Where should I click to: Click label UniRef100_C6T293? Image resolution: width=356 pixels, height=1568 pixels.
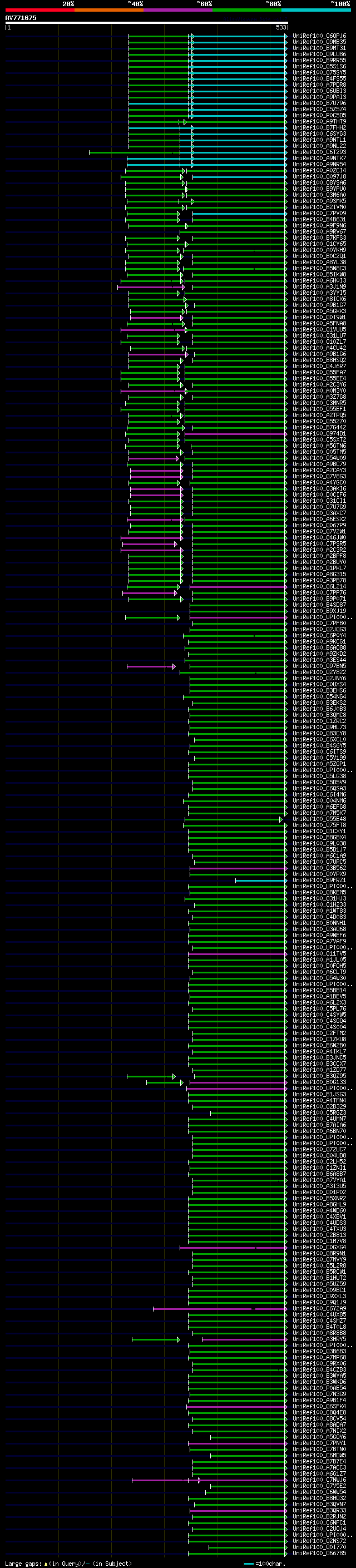[319, 152]
